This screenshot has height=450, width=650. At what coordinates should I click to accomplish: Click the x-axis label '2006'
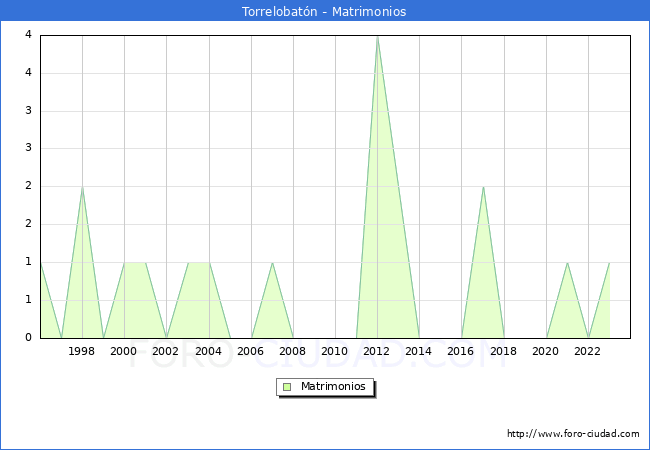click(x=250, y=351)
